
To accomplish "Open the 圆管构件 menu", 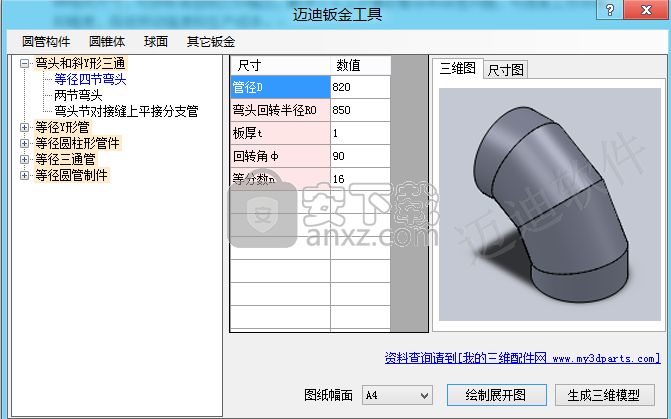I will 46,42.
